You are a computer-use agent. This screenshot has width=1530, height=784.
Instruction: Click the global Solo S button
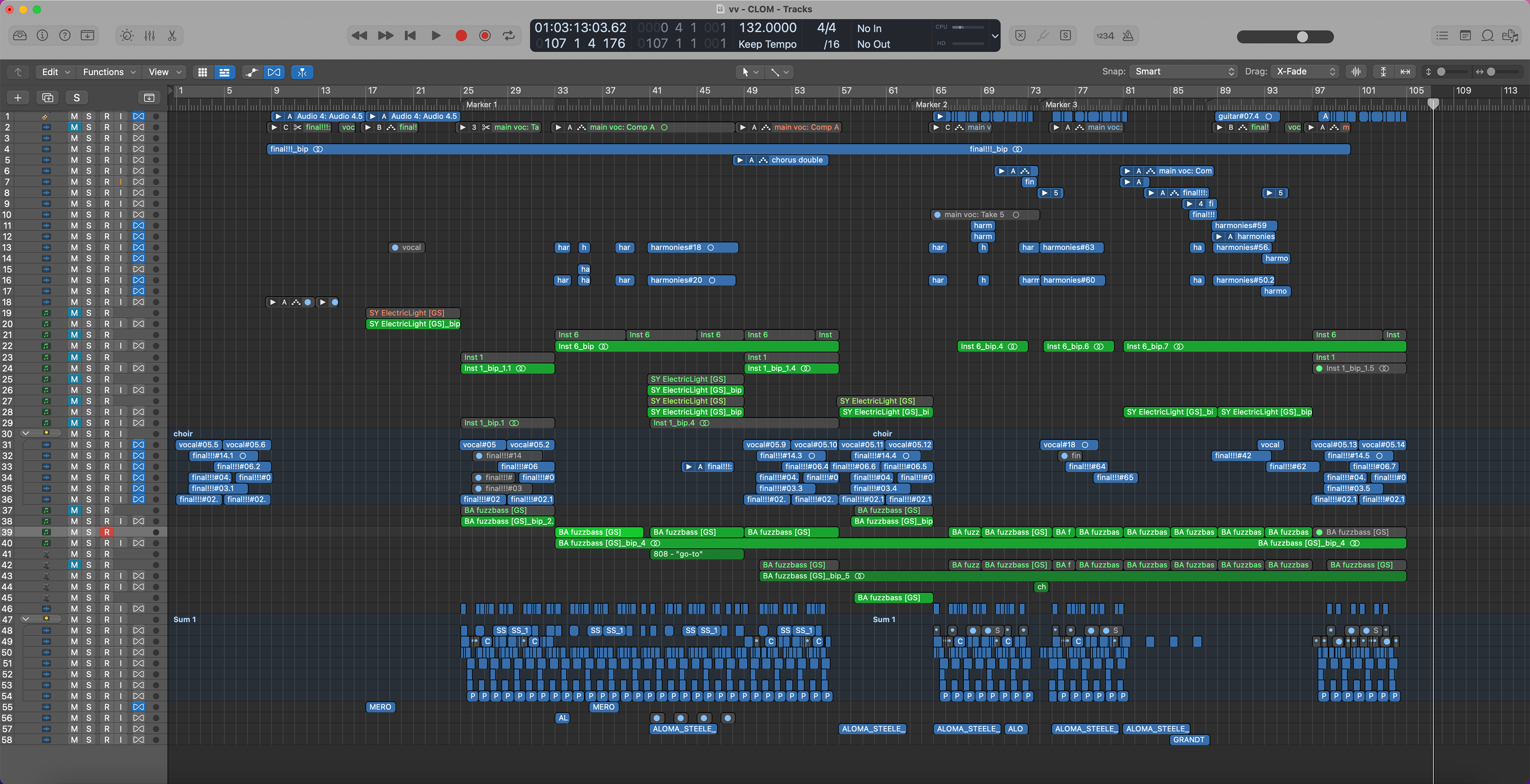tap(76, 98)
